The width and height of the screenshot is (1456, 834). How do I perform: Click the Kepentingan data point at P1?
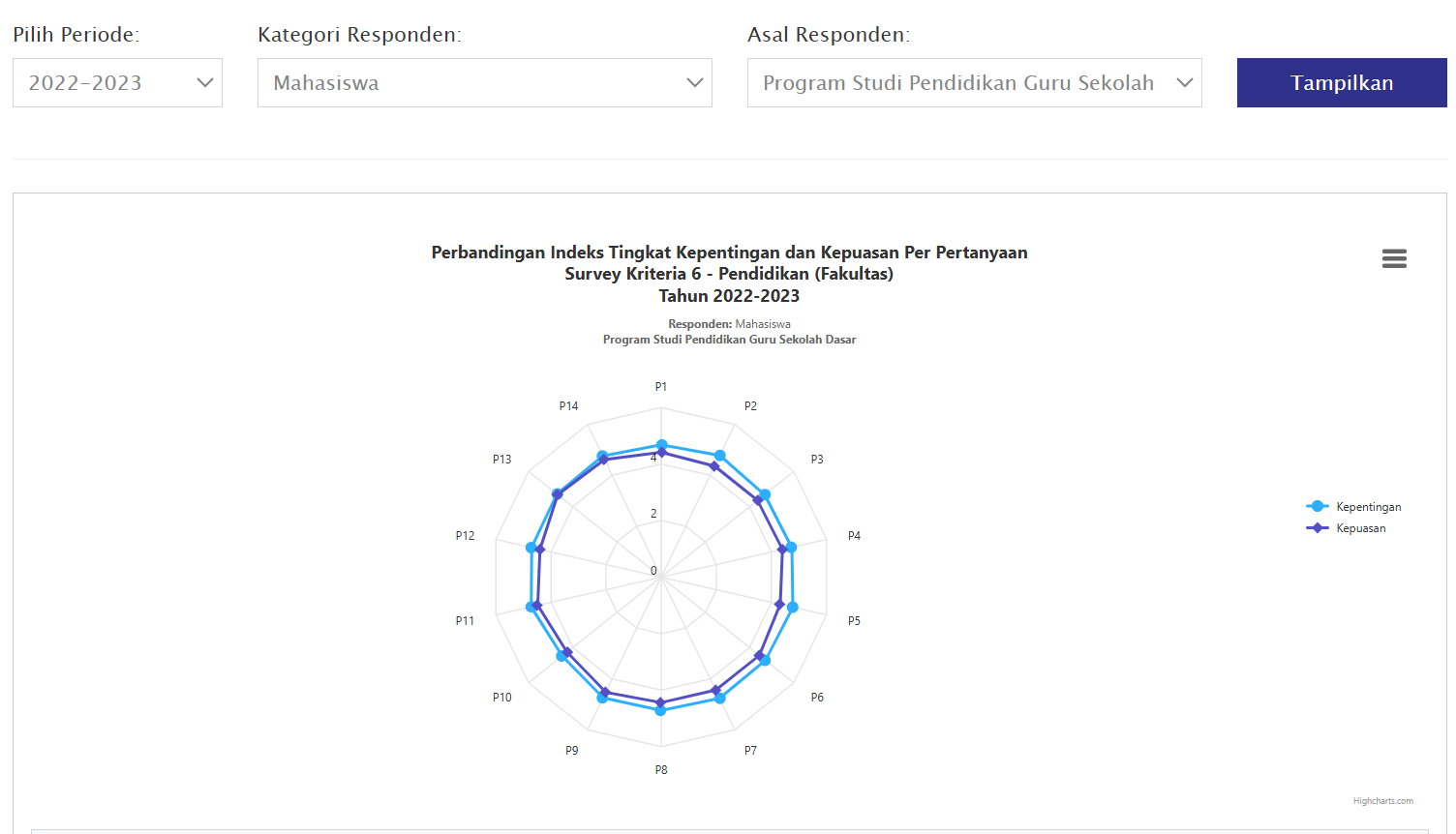[662, 445]
